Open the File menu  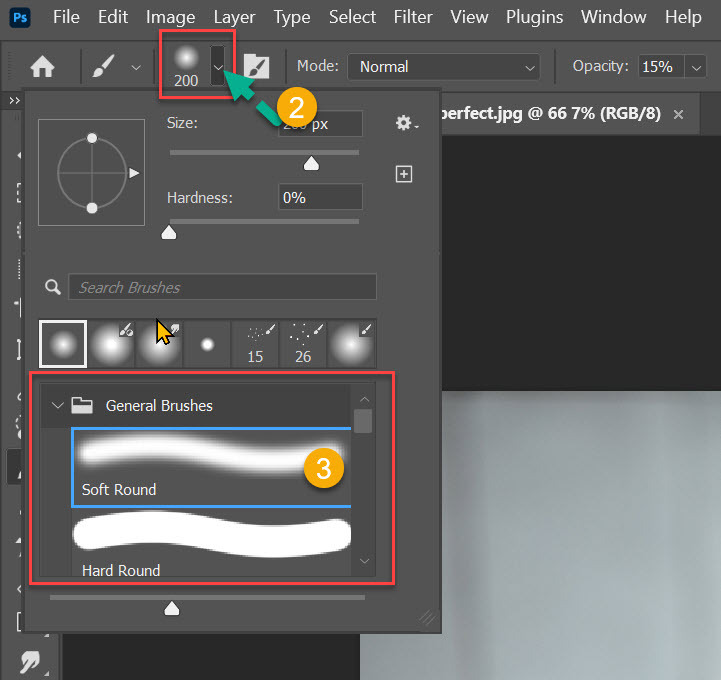coord(66,17)
